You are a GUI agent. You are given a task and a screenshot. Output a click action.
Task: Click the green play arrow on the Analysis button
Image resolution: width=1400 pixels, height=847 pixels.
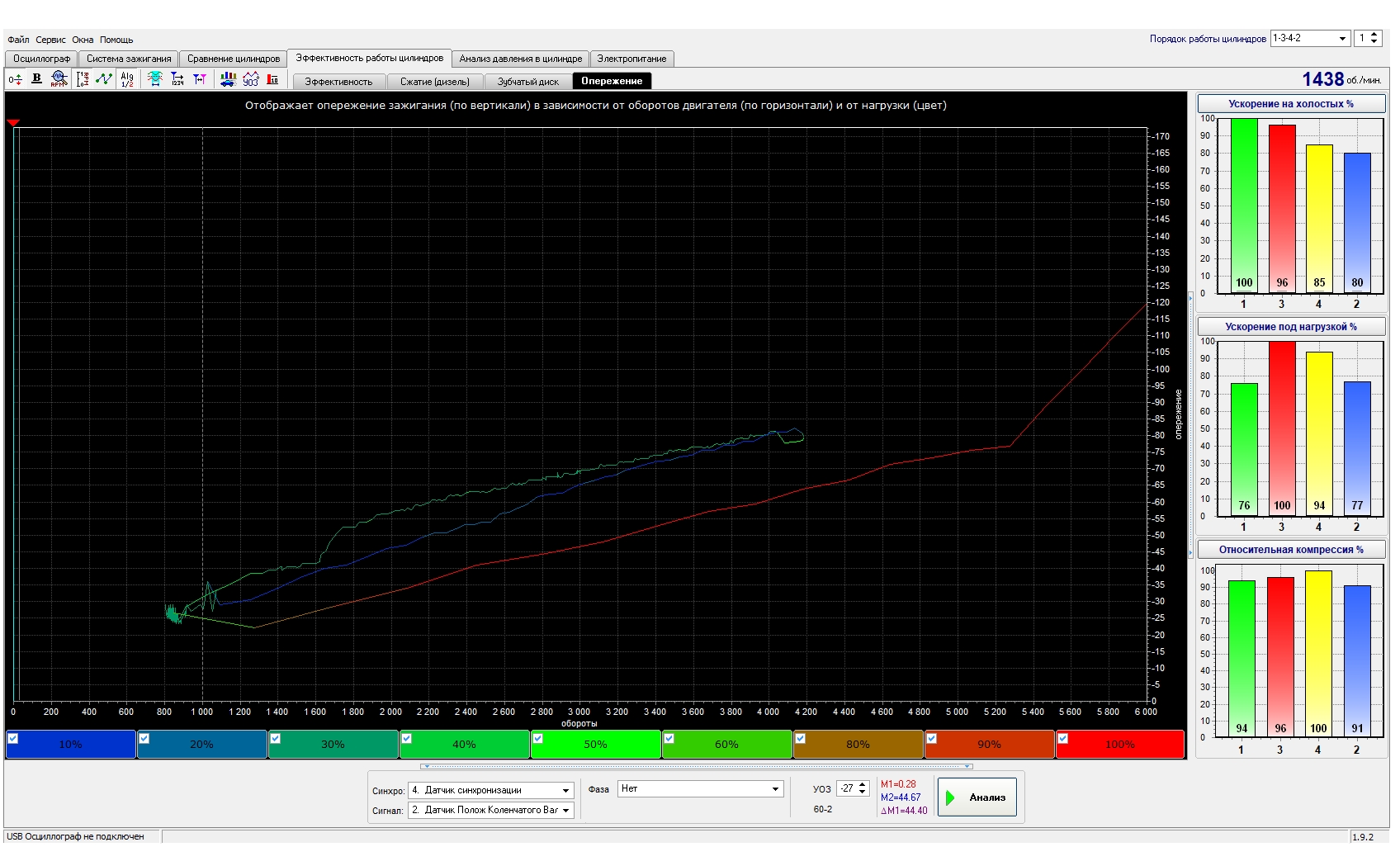click(950, 797)
